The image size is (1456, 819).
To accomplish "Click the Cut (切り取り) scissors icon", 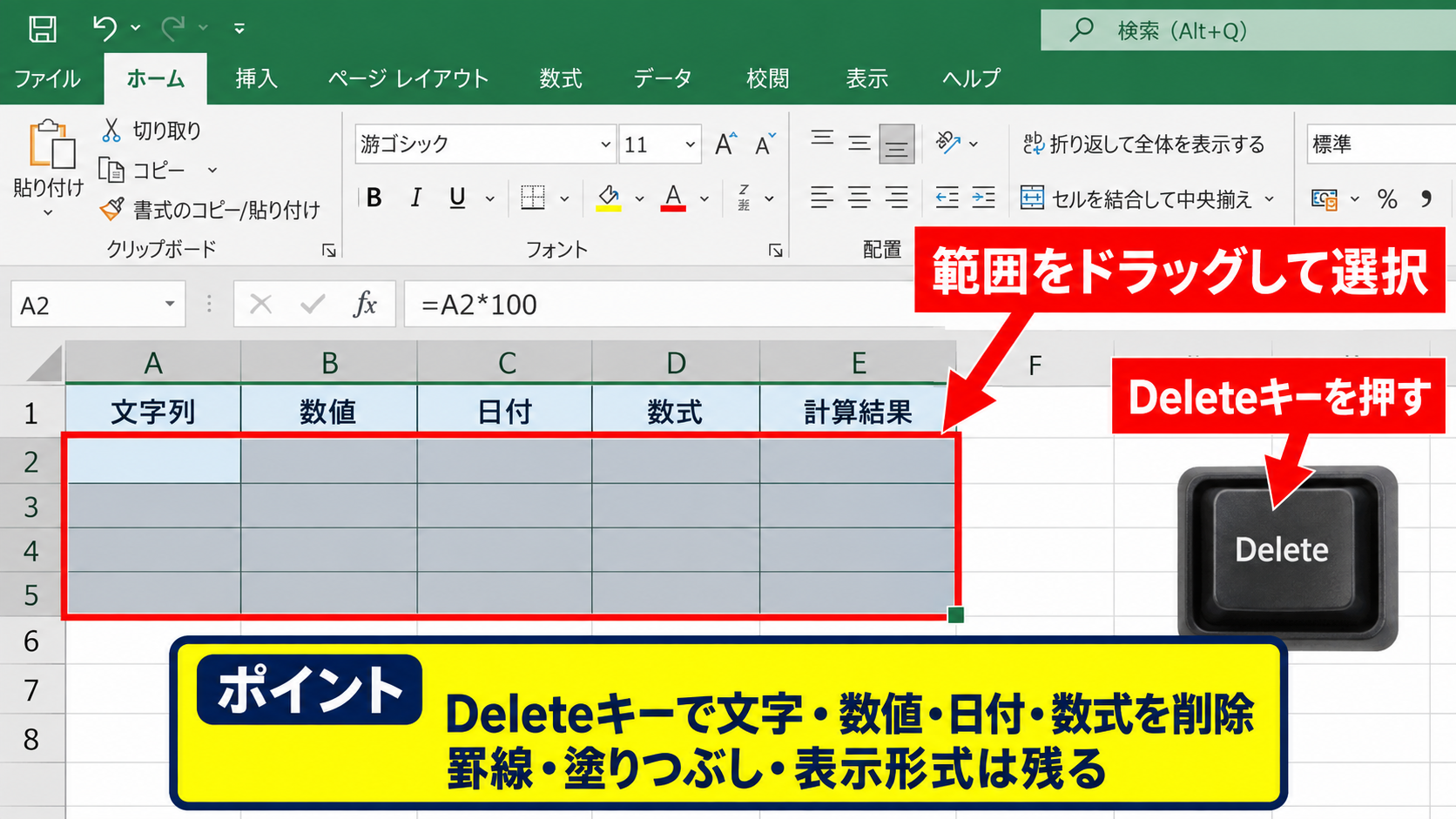I will (x=111, y=131).
